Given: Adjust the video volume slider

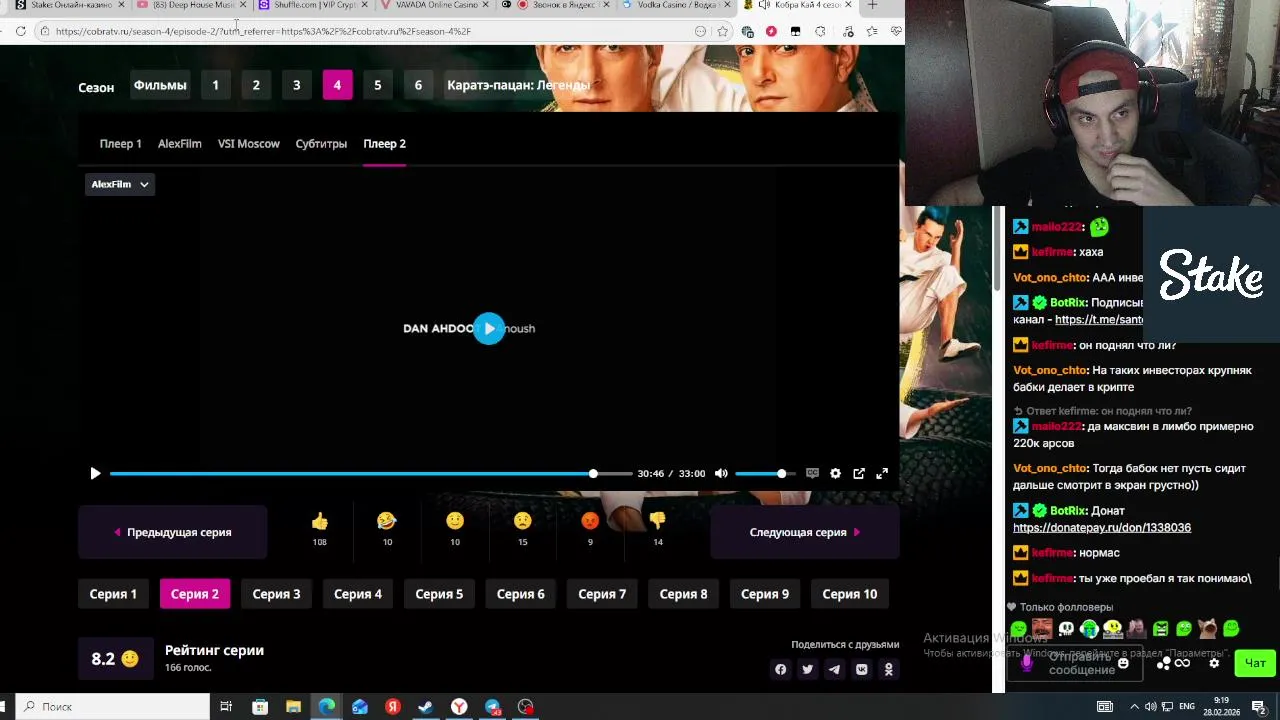Looking at the screenshot, I should pyautogui.click(x=765, y=473).
